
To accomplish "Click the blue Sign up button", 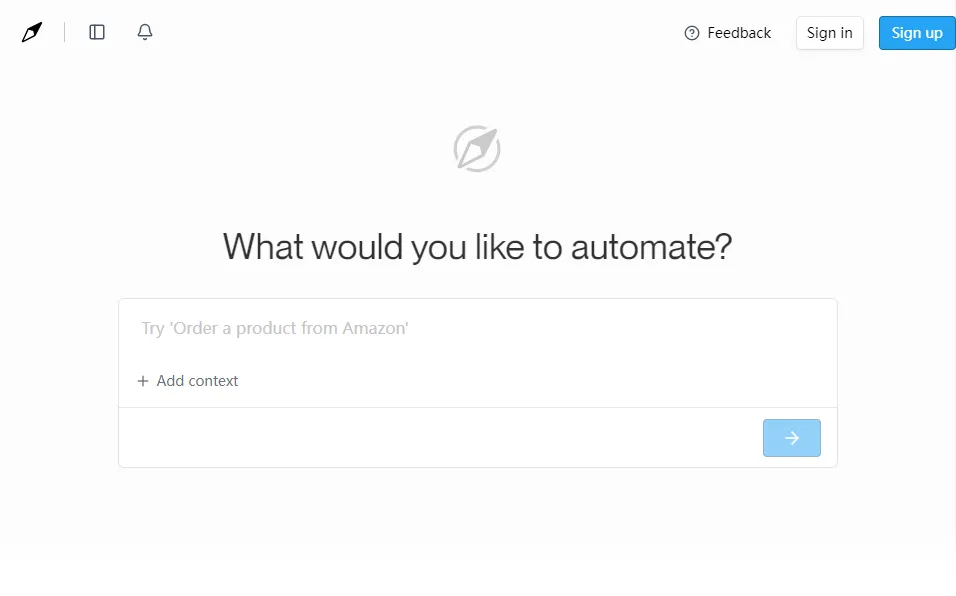I will pos(916,33).
